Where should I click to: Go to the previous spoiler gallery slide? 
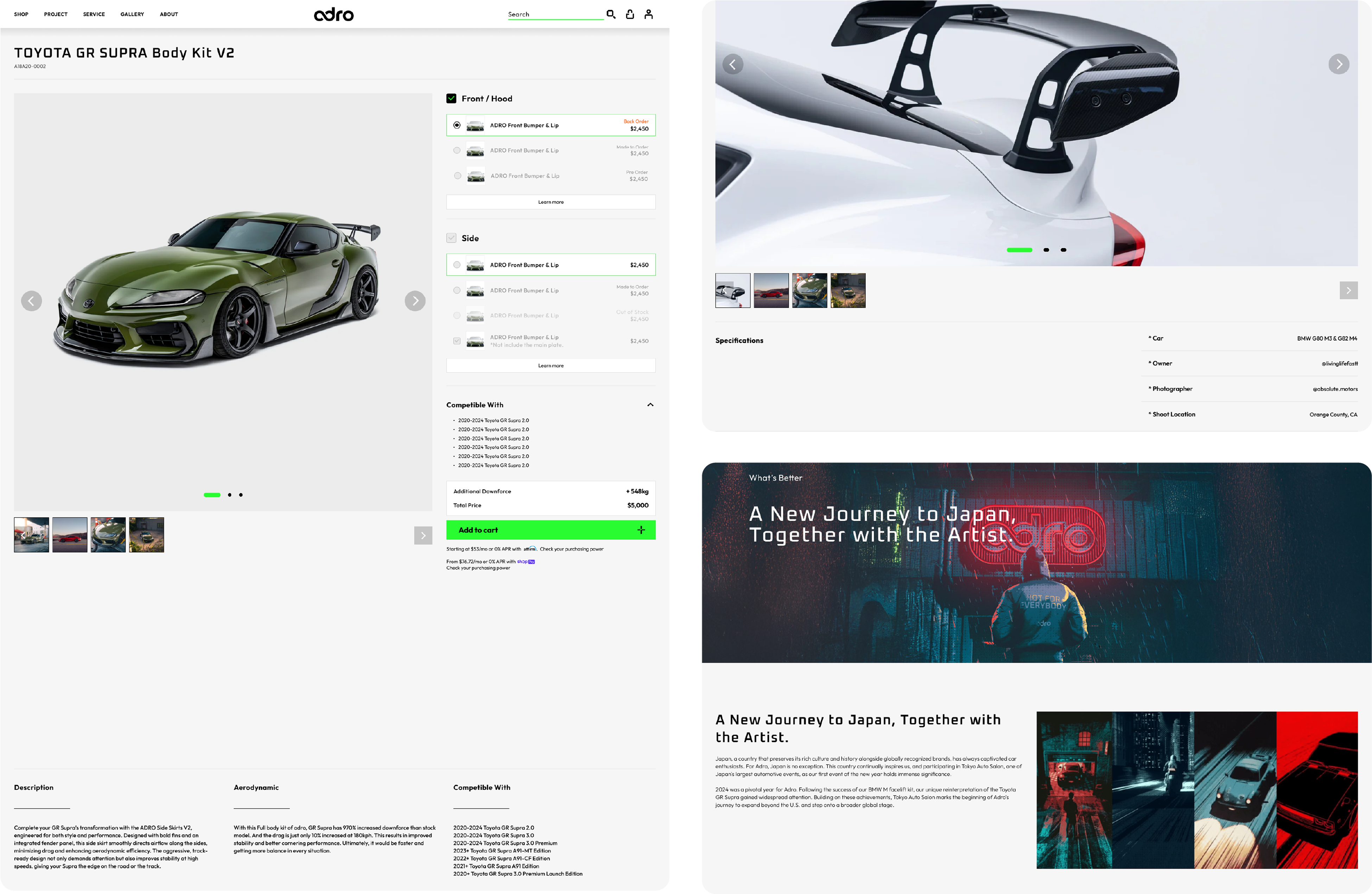(733, 64)
